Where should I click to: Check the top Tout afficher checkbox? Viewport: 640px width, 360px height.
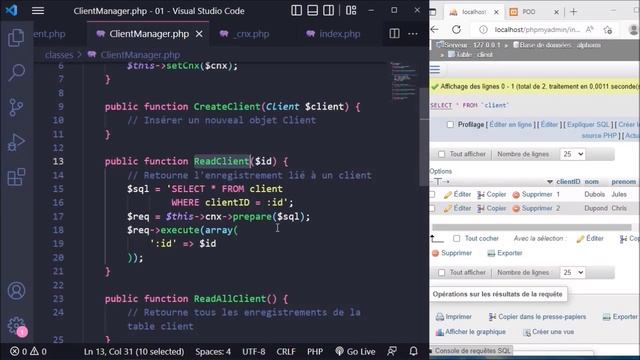click(x=442, y=154)
